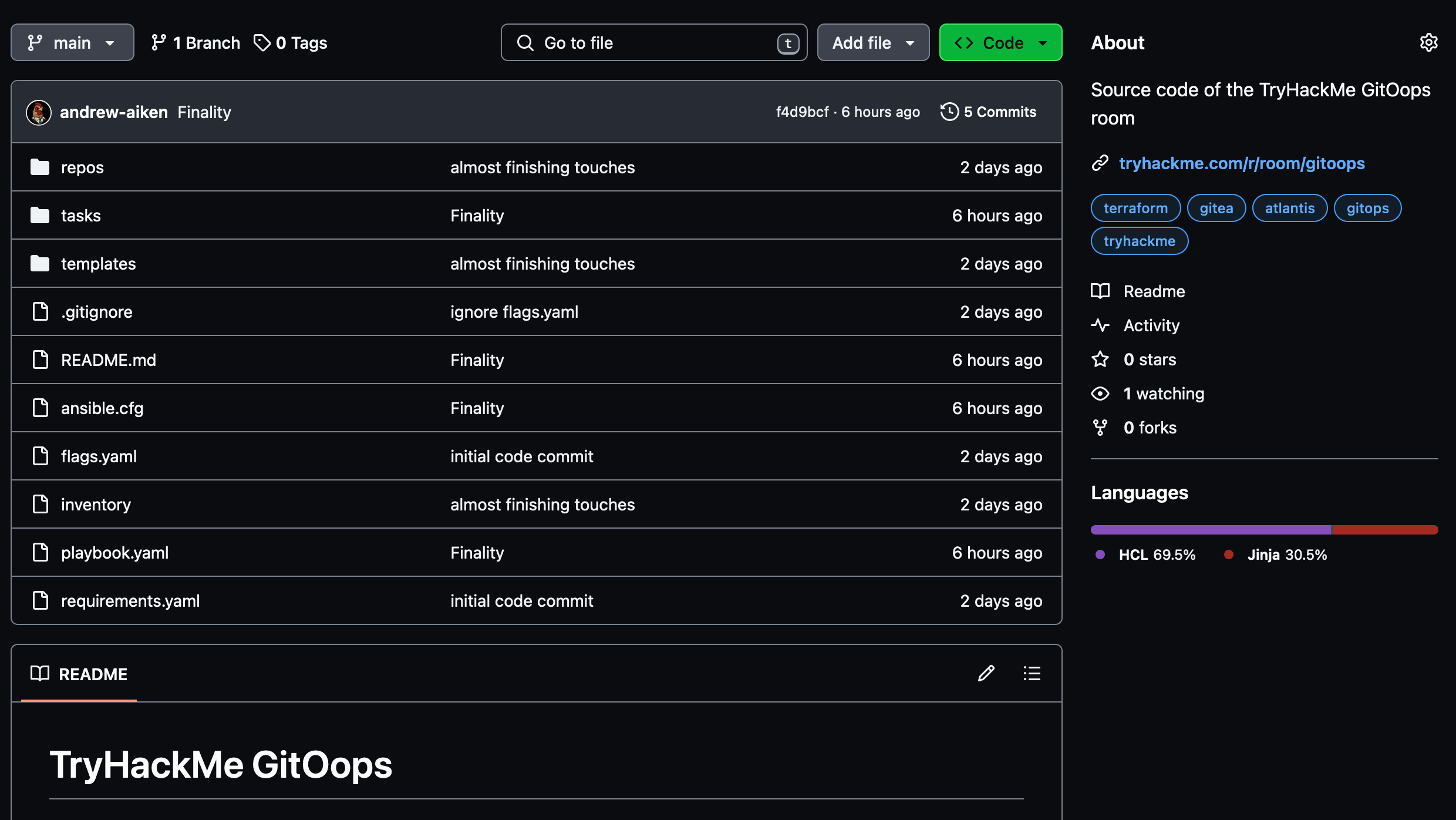Select the terraform topic tag

pyautogui.click(x=1135, y=208)
